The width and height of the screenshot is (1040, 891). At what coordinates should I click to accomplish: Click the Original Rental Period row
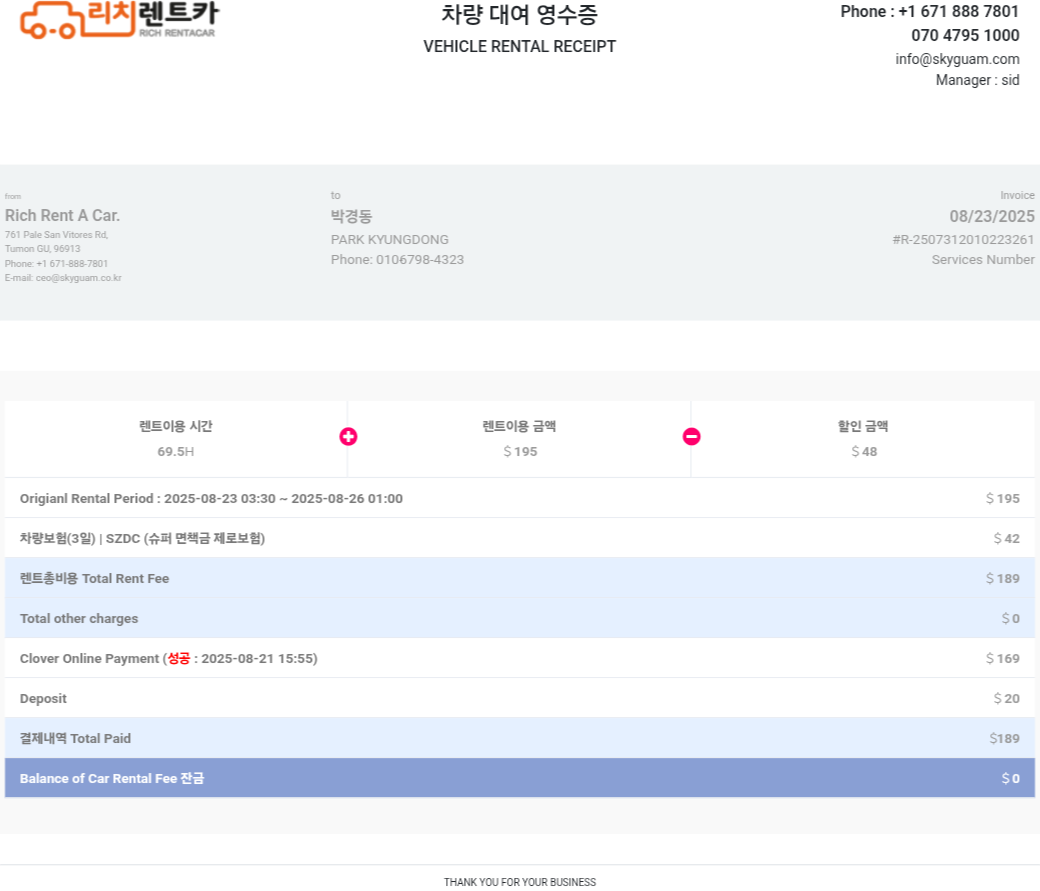(519, 498)
